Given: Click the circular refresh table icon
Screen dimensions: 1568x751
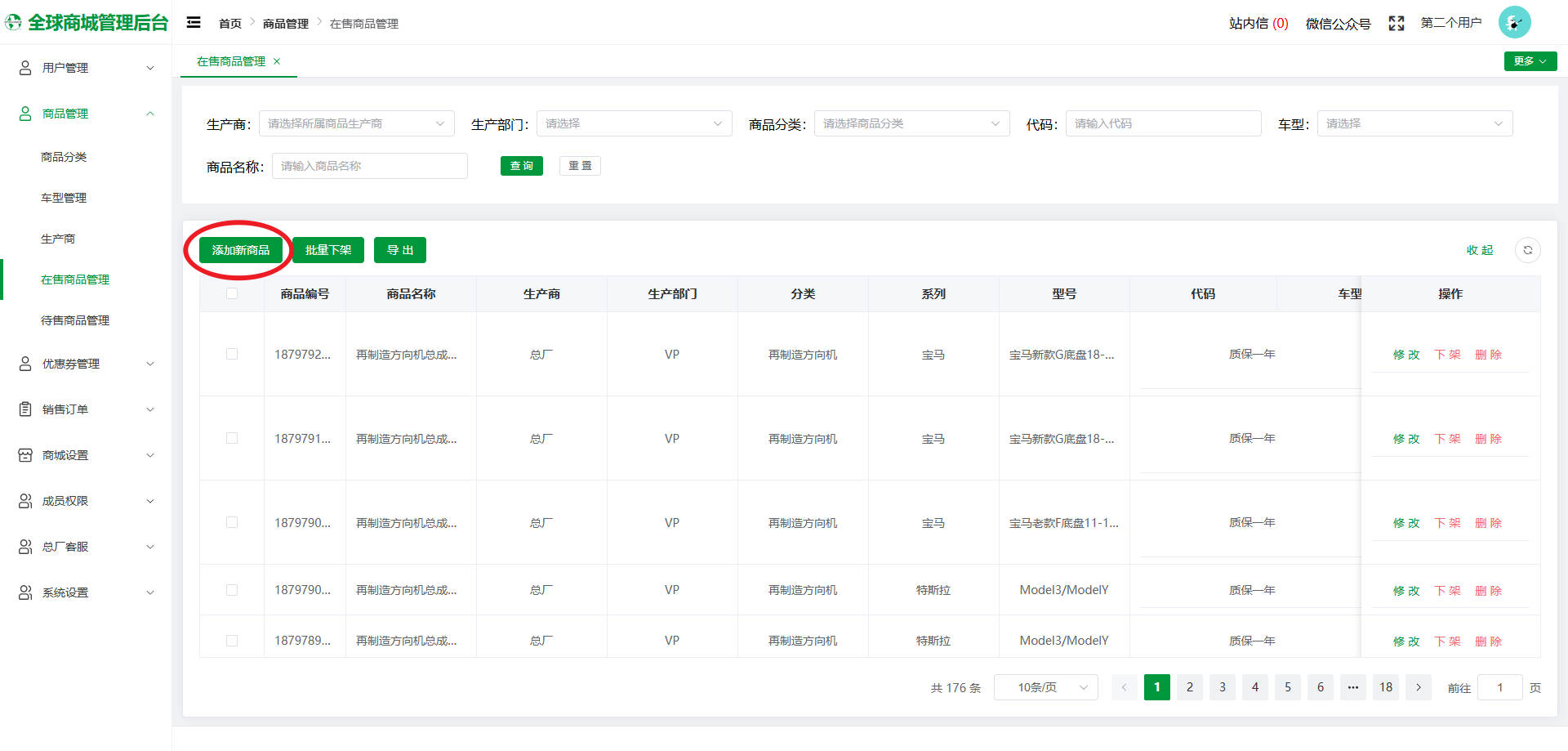Looking at the screenshot, I should 1527,250.
